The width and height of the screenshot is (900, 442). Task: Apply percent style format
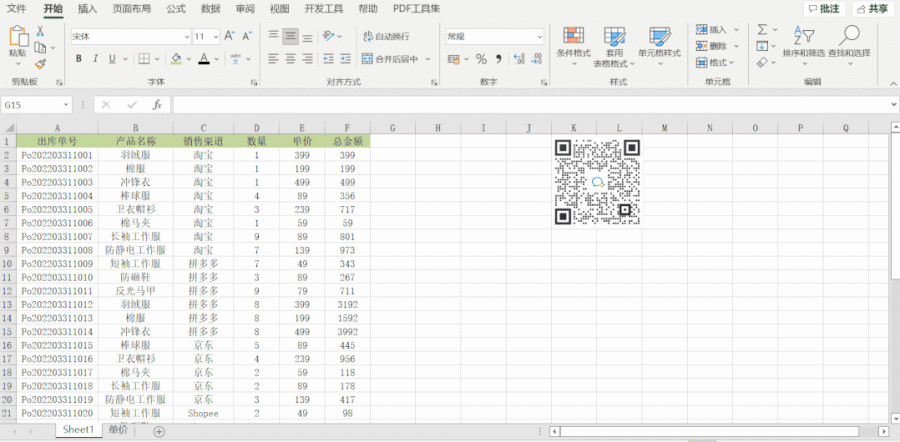tap(481, 59)
